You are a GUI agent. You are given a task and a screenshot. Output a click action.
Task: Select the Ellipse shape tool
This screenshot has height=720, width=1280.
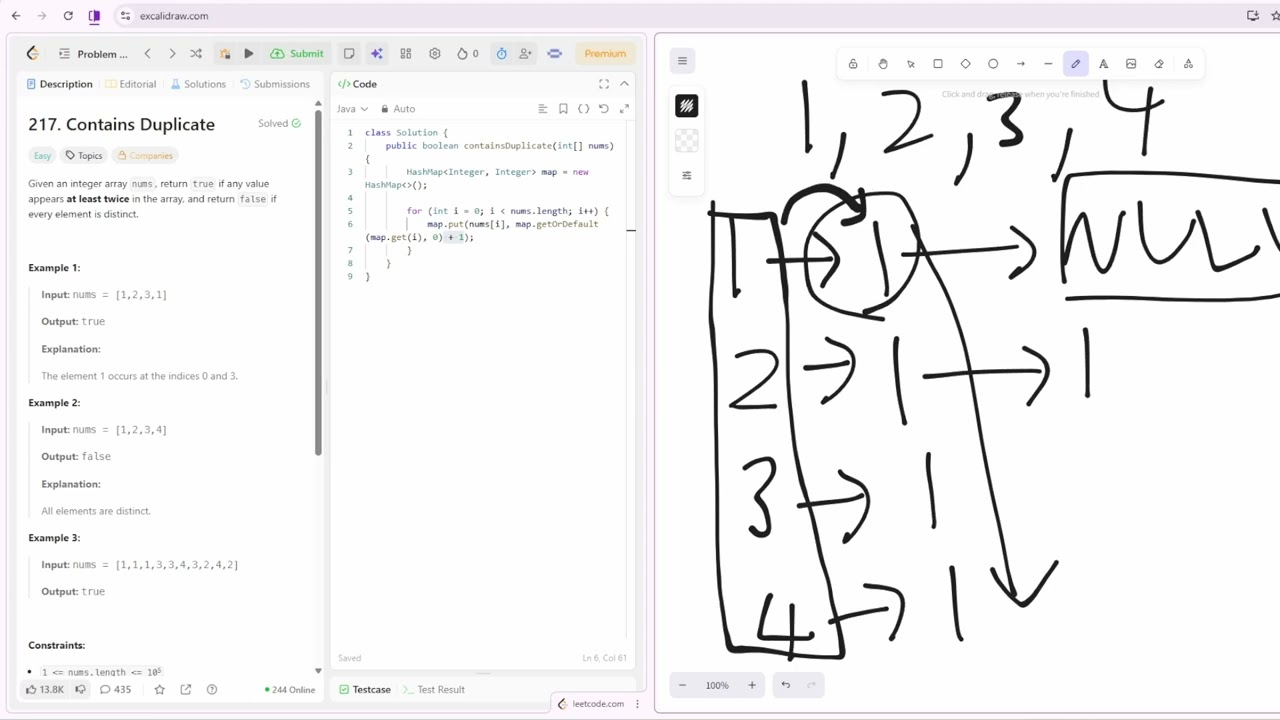point(993,64)
